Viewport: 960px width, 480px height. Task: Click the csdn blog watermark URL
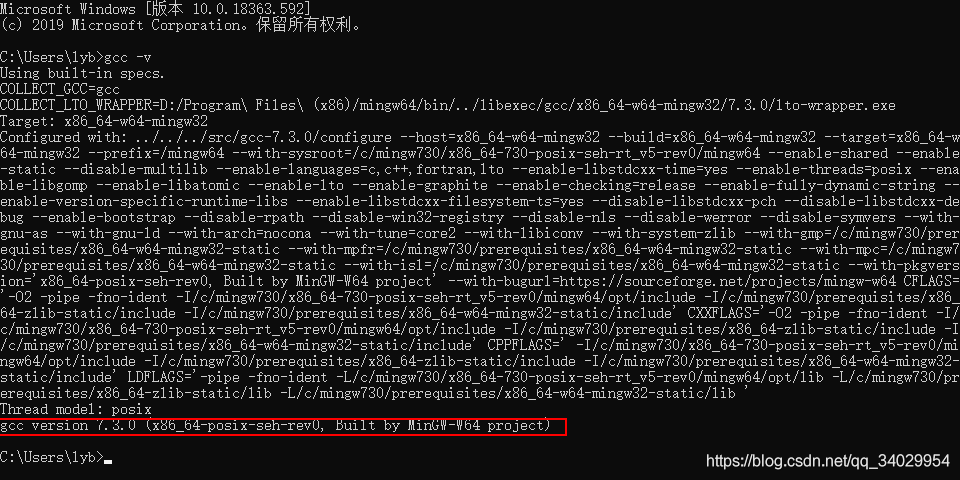[828, 460]
